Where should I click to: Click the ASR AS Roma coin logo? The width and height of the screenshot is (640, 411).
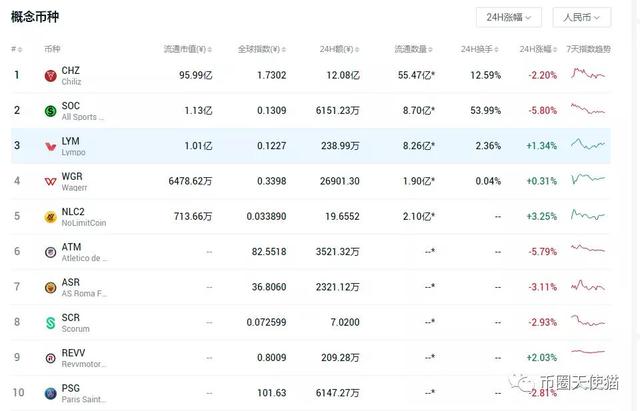50,287
